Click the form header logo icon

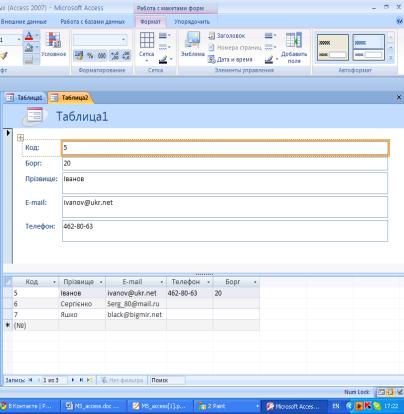(35, 116)
